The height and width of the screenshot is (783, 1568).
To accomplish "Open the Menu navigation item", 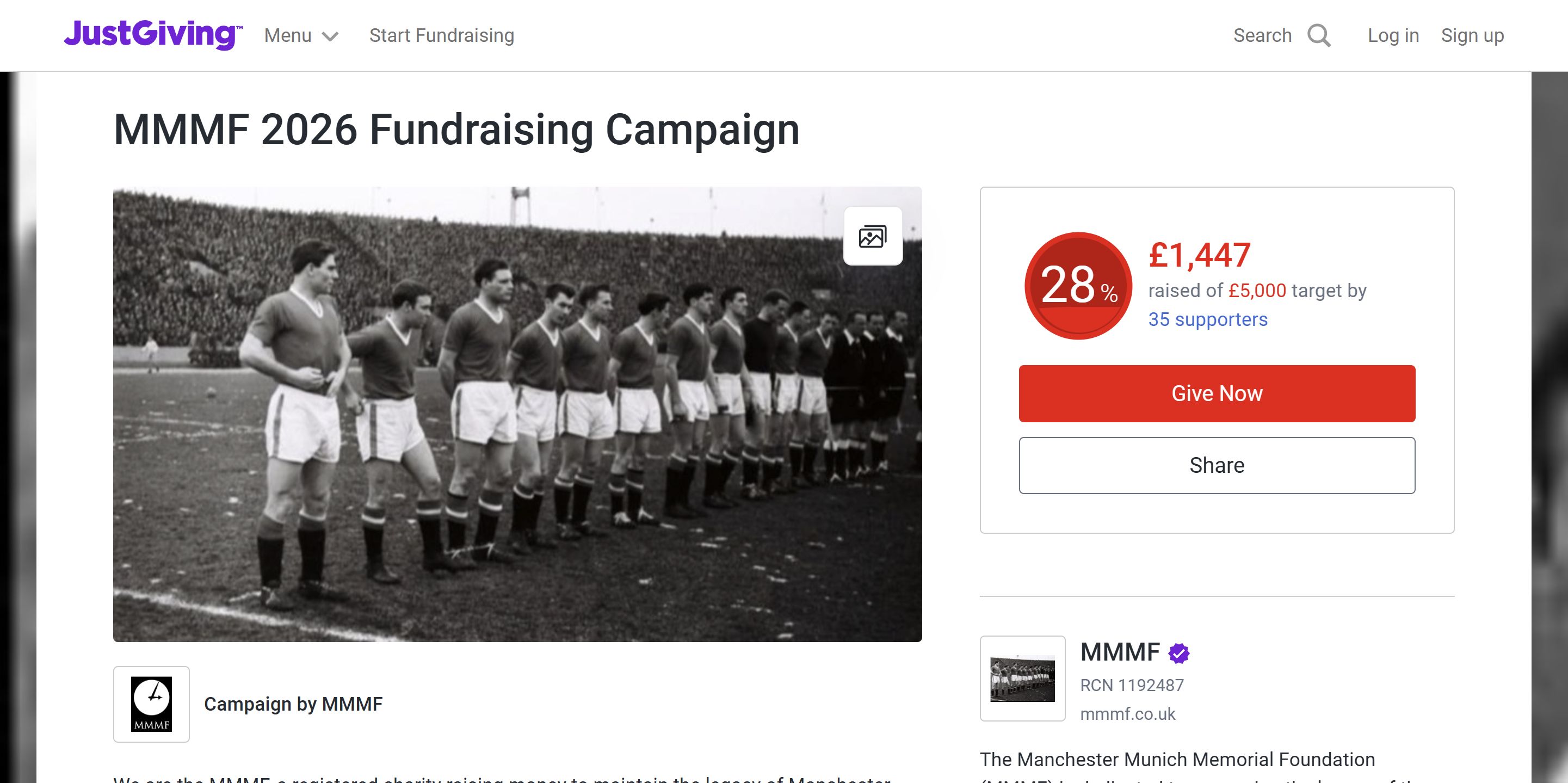I will pos(288,35).
